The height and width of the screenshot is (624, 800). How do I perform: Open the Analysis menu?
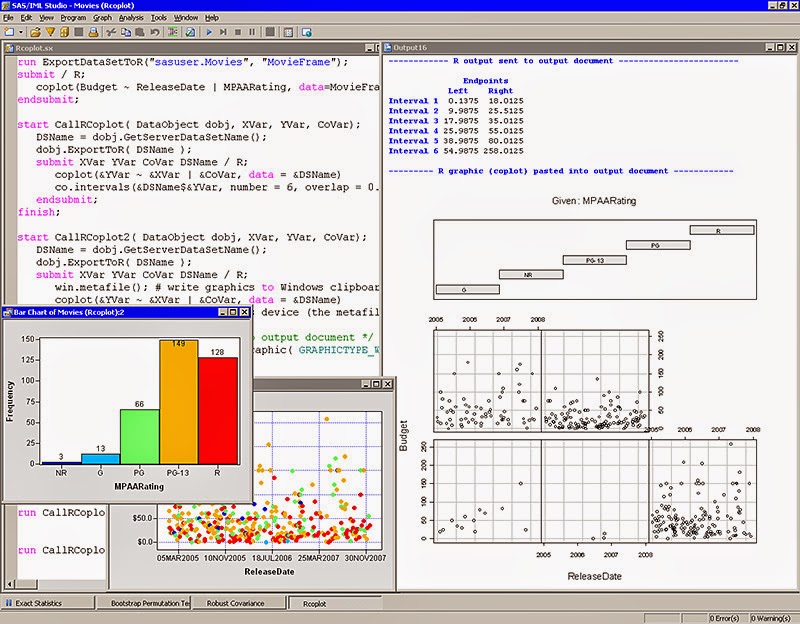(x=131, y=17)
